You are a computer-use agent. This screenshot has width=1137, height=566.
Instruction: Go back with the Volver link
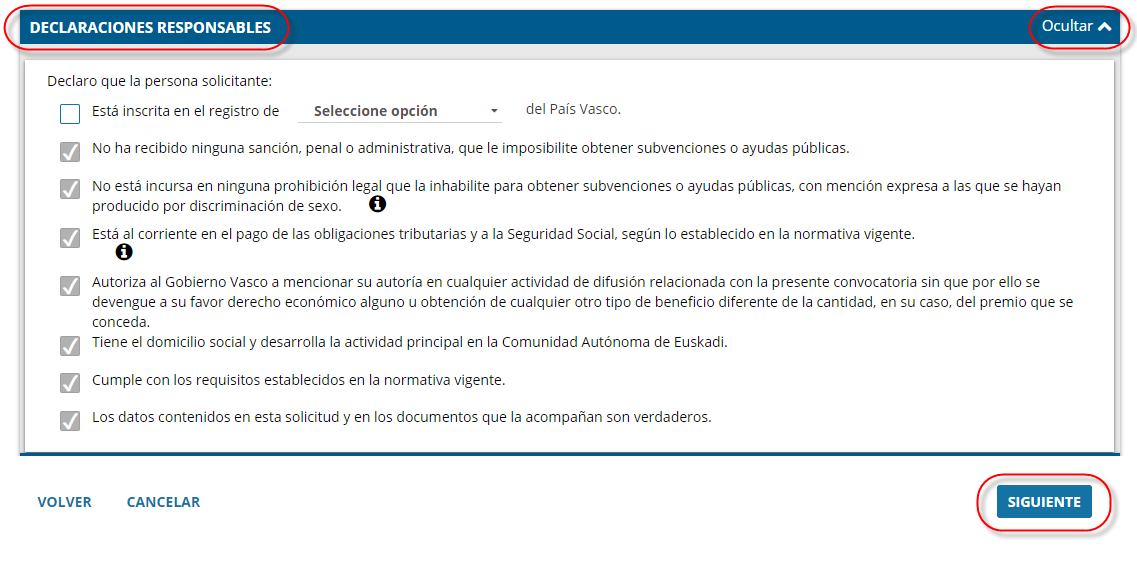(65, 502)
